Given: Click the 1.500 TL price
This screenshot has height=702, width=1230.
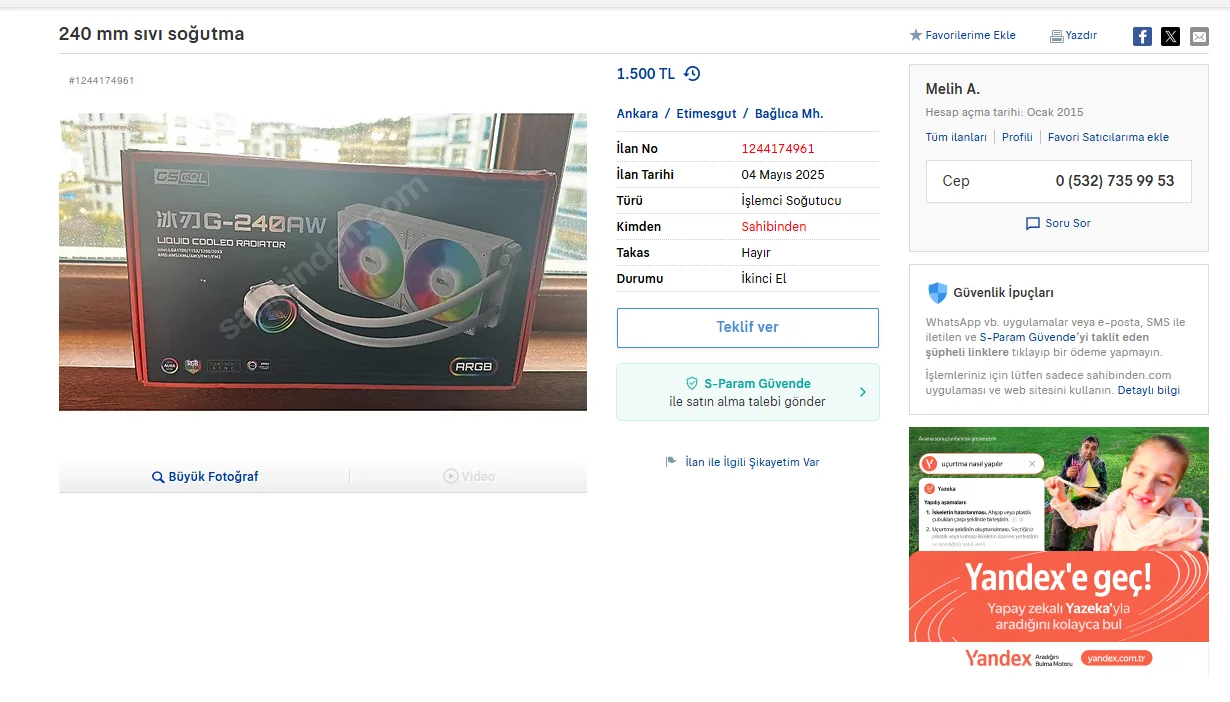Looking at the screenshot, I should [x=646, y=74].
